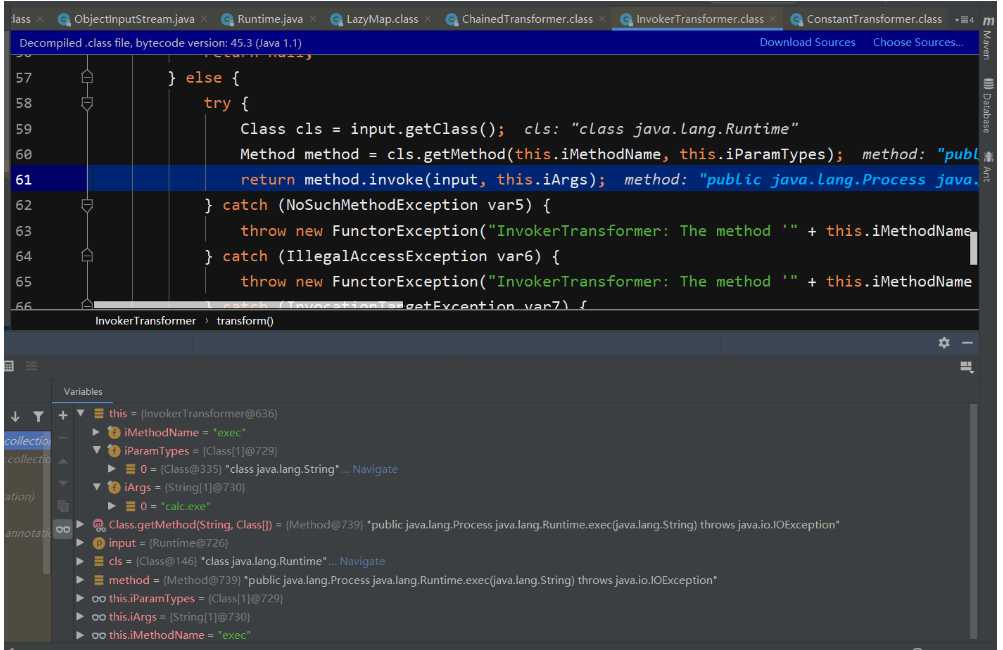Open the frames table view icon
This screenshot has width=1003, height=650.
coord(9,366)
